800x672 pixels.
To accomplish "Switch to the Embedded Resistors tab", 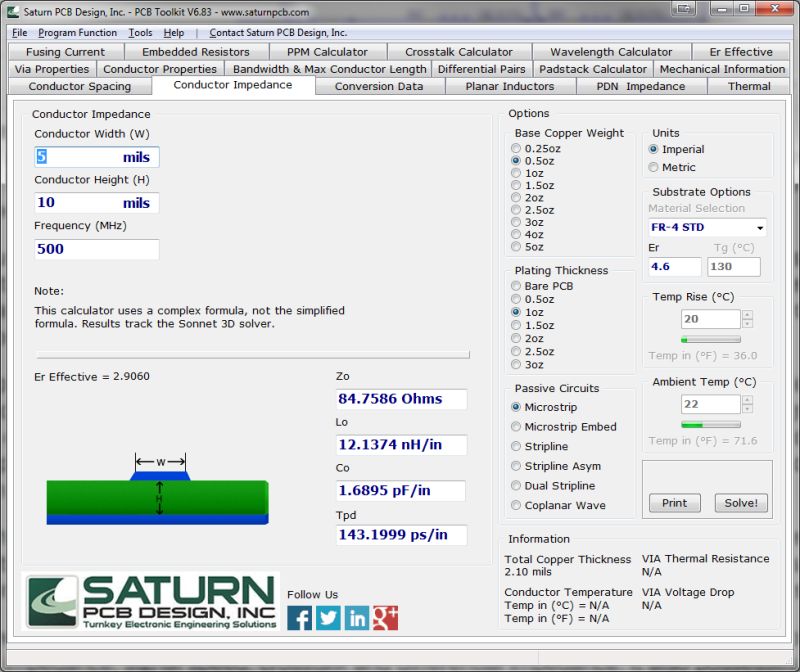I will 196,52.
